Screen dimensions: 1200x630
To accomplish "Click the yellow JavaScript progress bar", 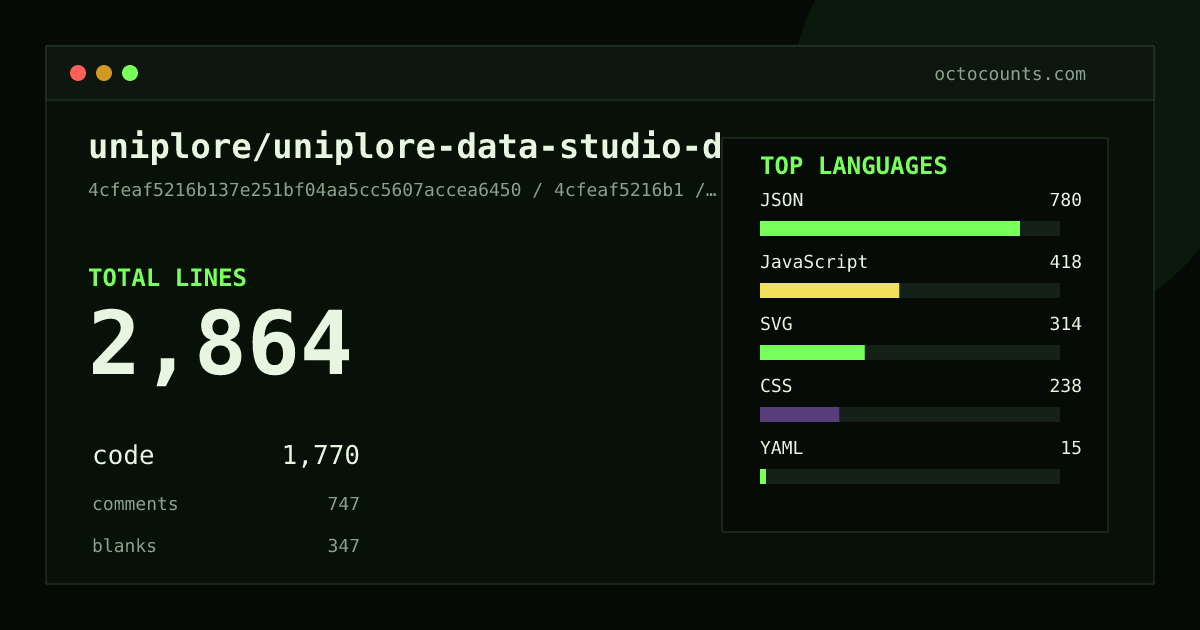I will (x=829, y=291).
